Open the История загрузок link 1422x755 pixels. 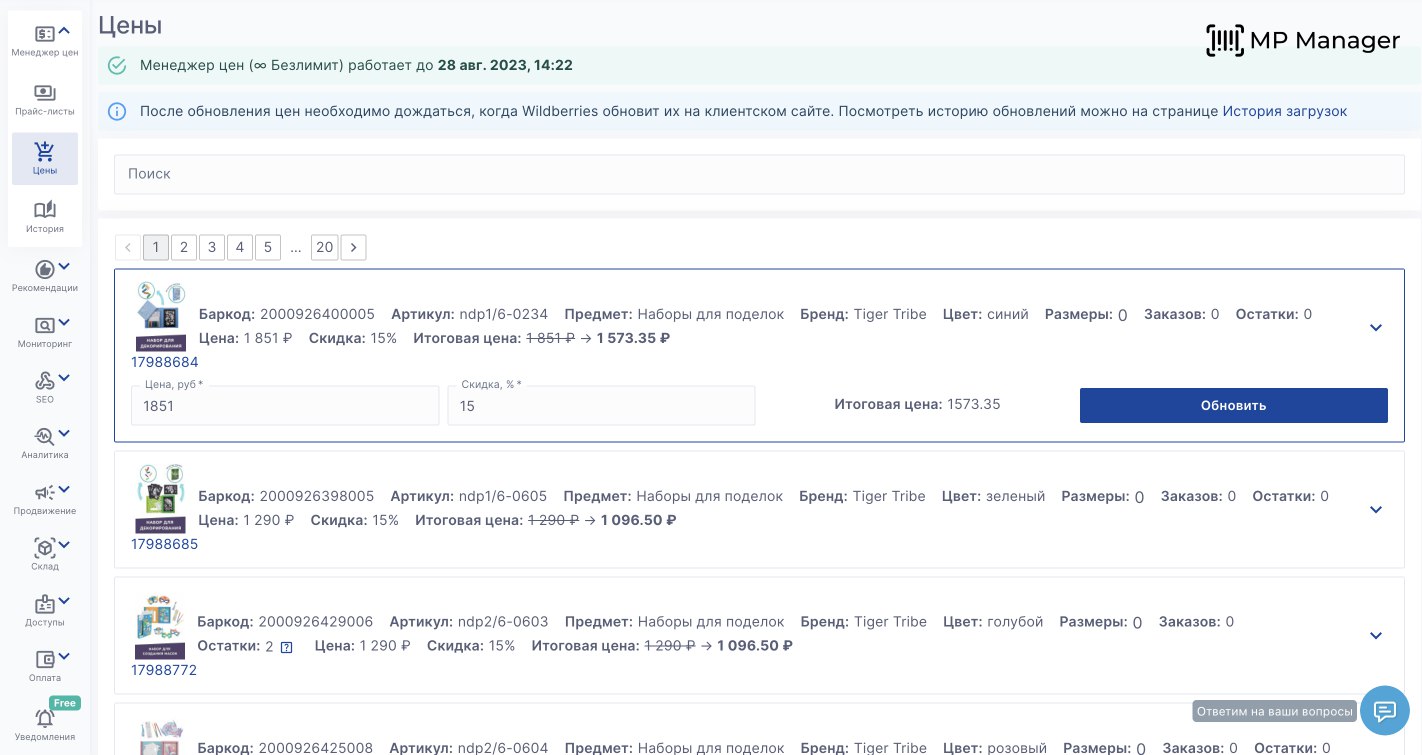point(1284,111)
